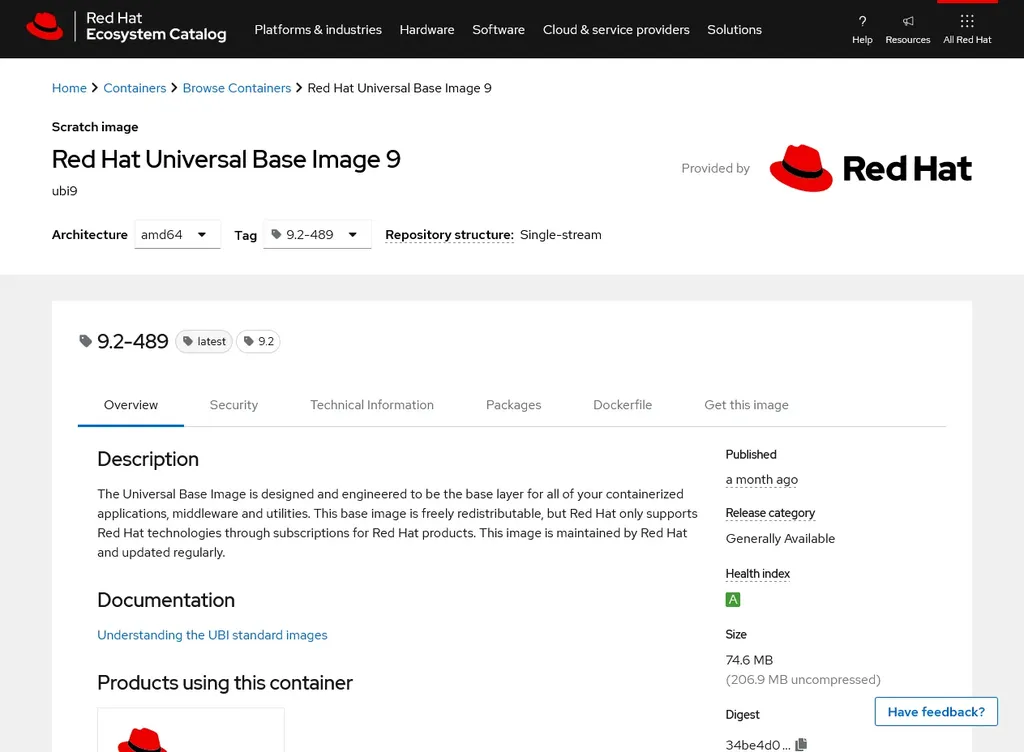Click the green Health index A badge
This screenshot has width=1024, height=752.
pyautogui.click(x=733, y=599)
